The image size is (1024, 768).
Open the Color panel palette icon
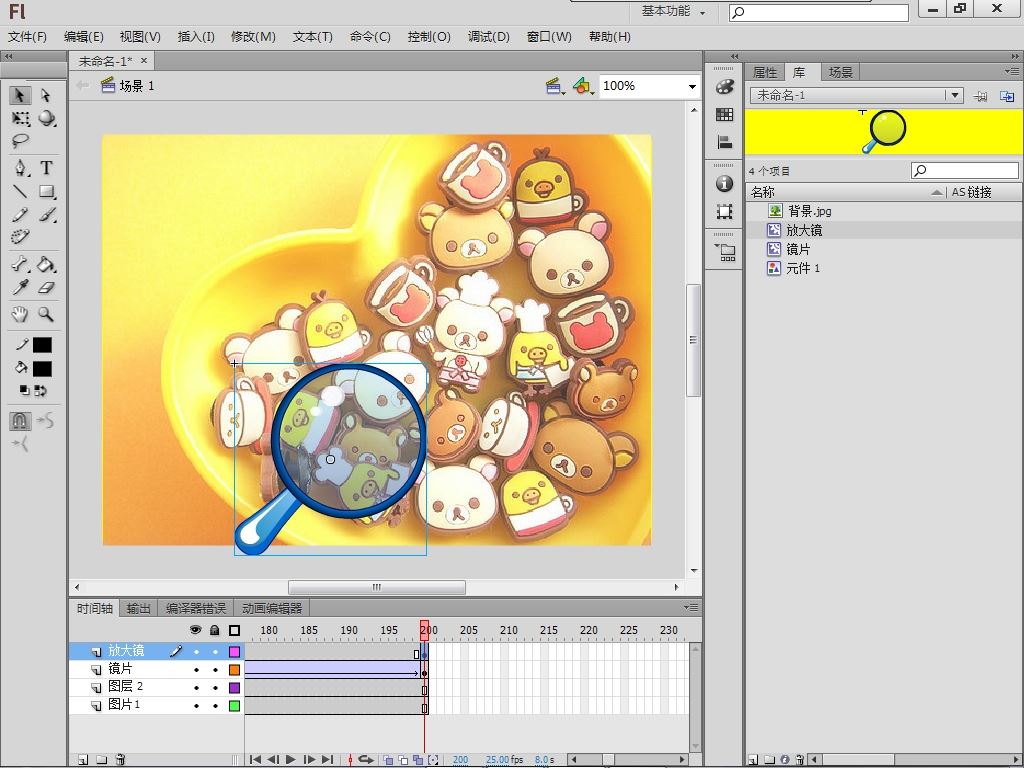[724, 87]
